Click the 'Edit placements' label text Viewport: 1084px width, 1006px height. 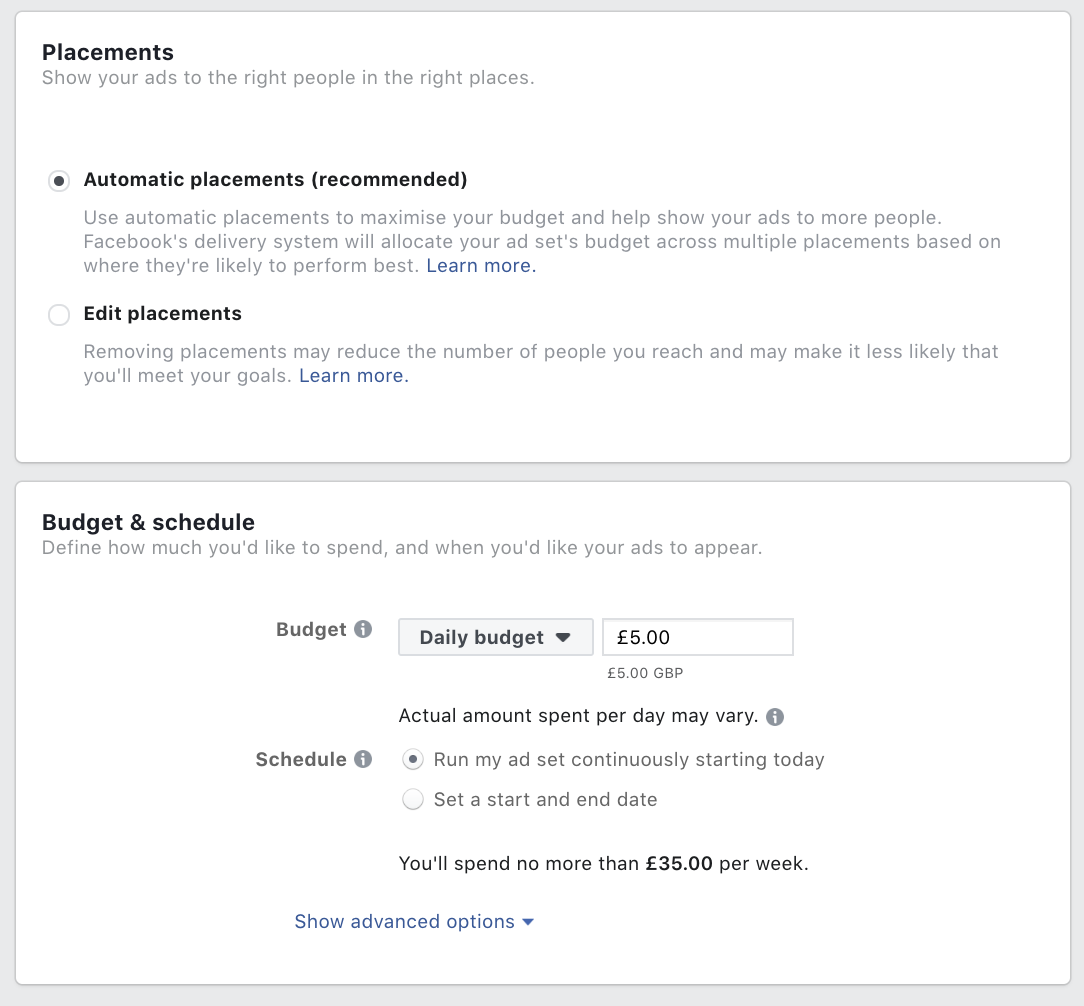click(x=162, y=314)
